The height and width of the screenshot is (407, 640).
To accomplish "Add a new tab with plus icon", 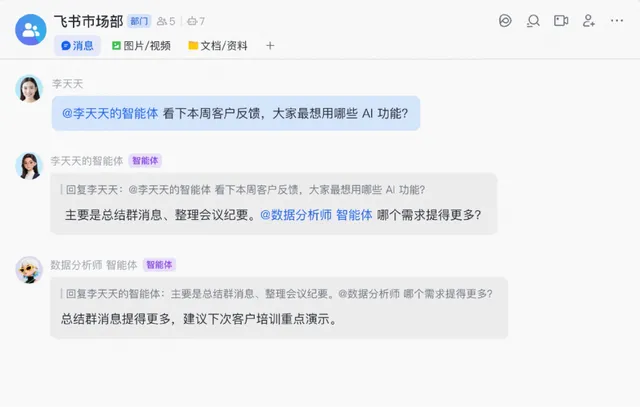I will point(270,46).
